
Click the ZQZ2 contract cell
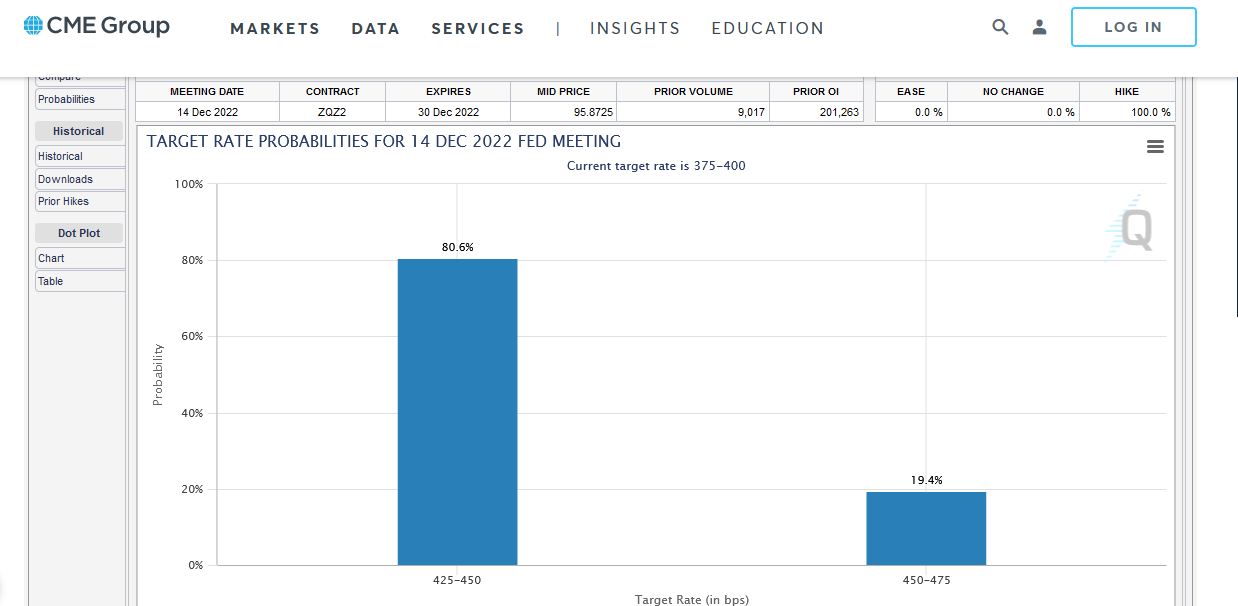tap(332, 112)
